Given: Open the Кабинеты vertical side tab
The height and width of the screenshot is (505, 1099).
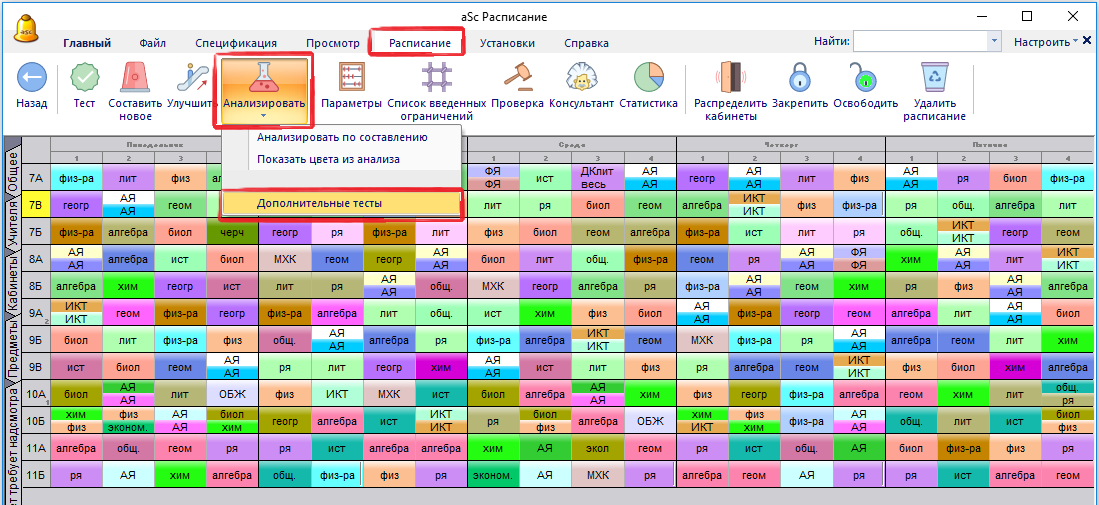Looking at the screenshot, I should [12, 283].
